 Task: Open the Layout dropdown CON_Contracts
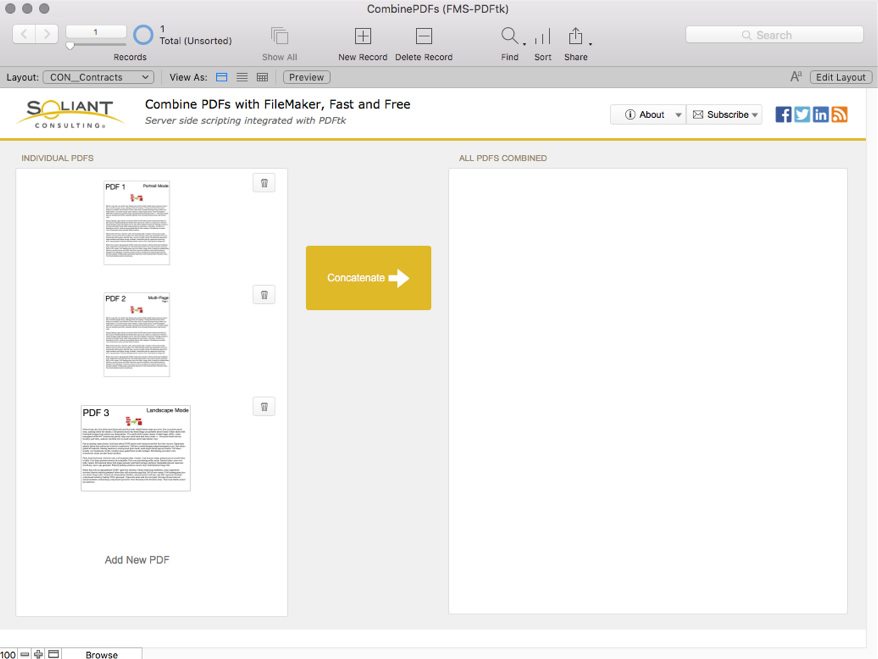click(99, 77)
